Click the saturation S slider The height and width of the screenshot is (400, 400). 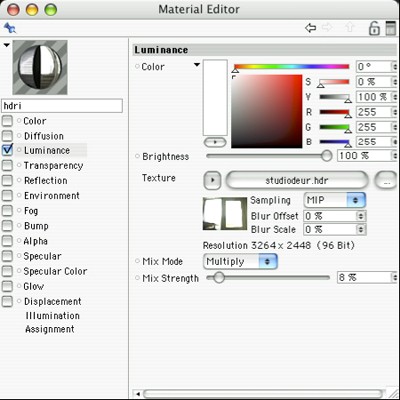pos(334,82)
